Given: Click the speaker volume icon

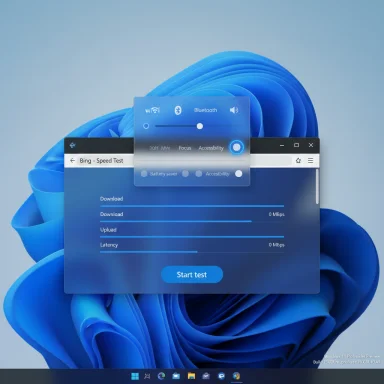Looking at the screenshot, I should pos(234,110).
